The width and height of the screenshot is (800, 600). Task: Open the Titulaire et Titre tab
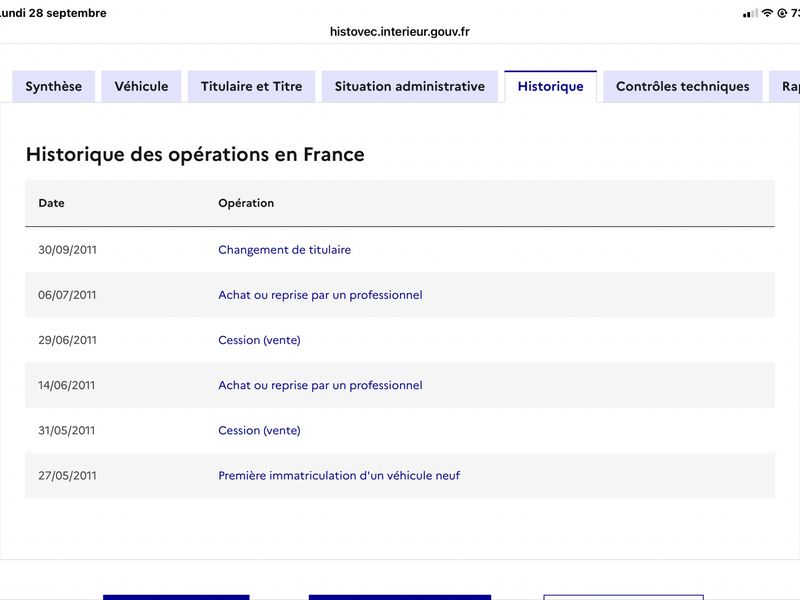(252, 86)
